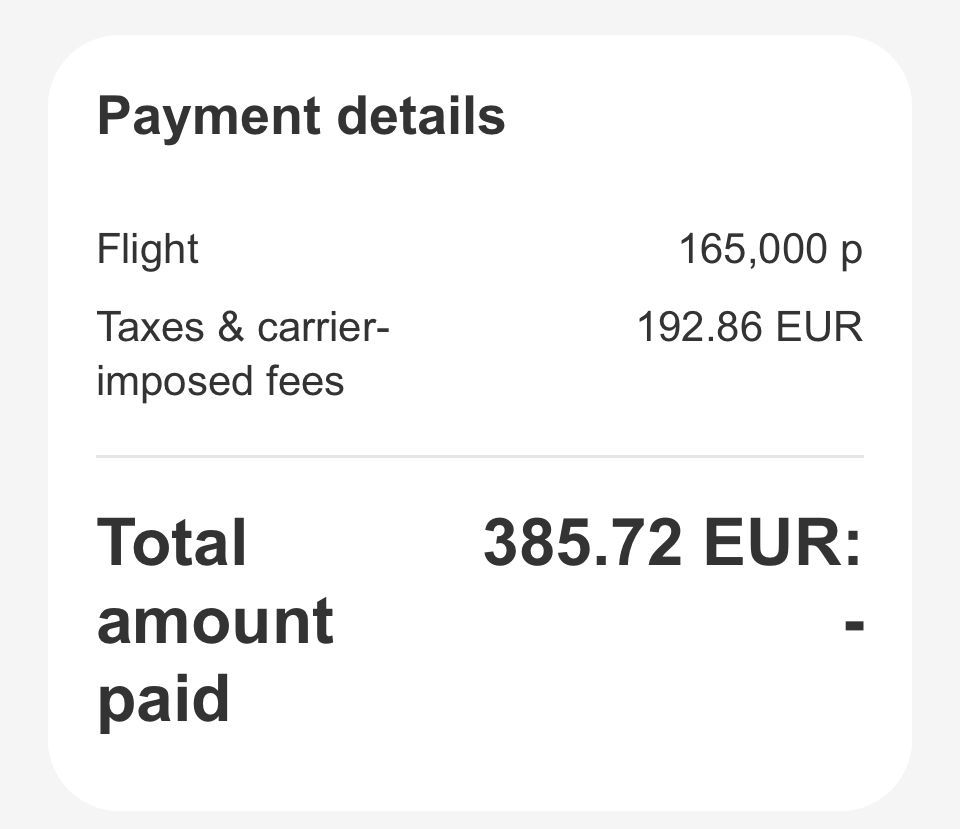Click the bold word "paid"
The image size is (960, 829).
click(x=163, y=698)
